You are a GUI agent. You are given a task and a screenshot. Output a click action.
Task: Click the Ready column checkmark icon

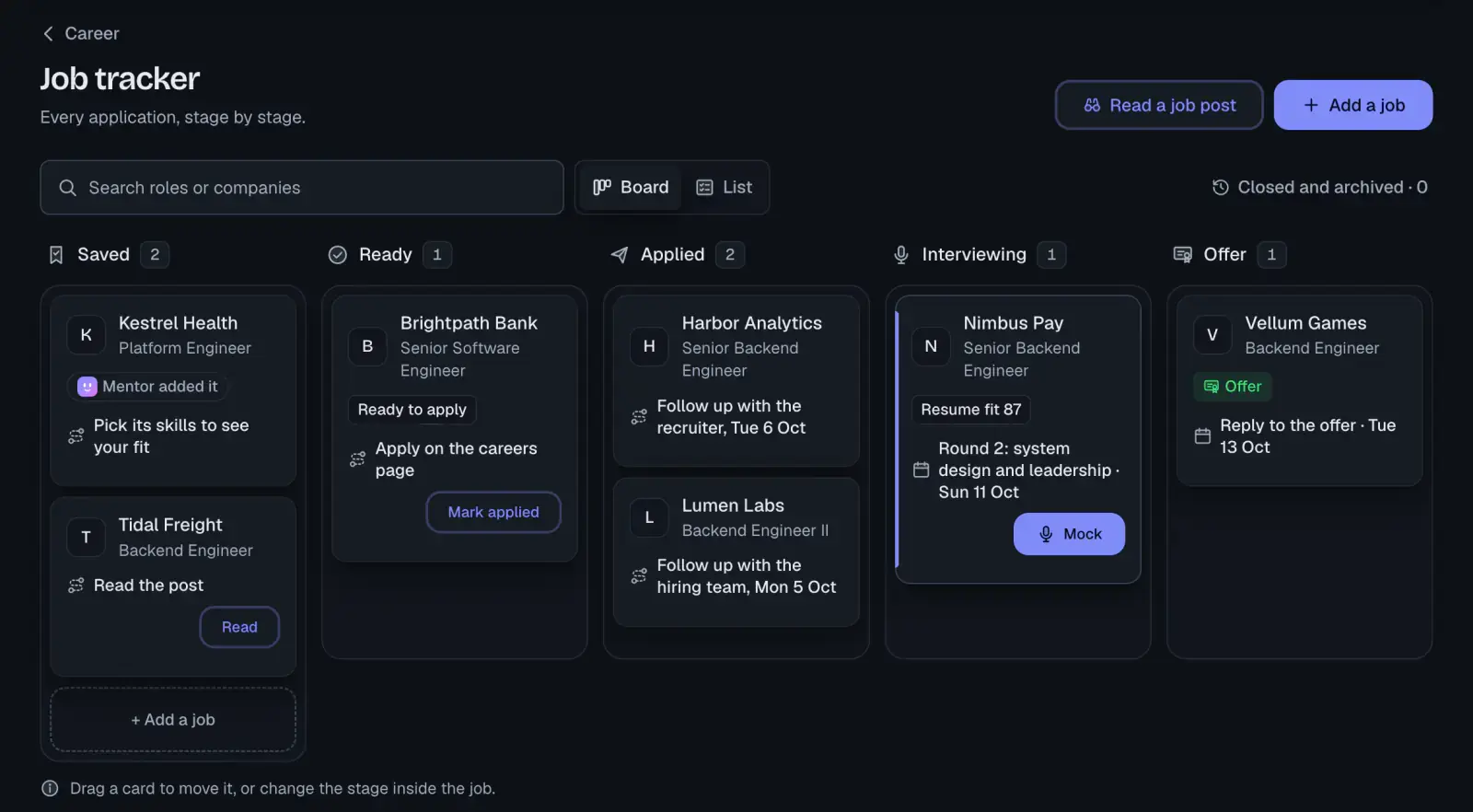338,255
